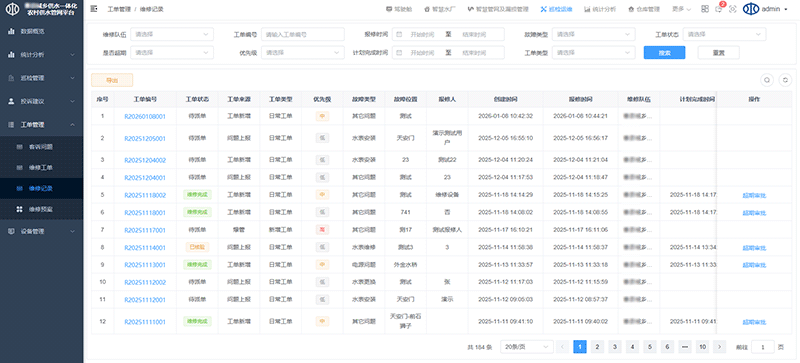Click the blue 搜索 button

click(x=664, y=53)
